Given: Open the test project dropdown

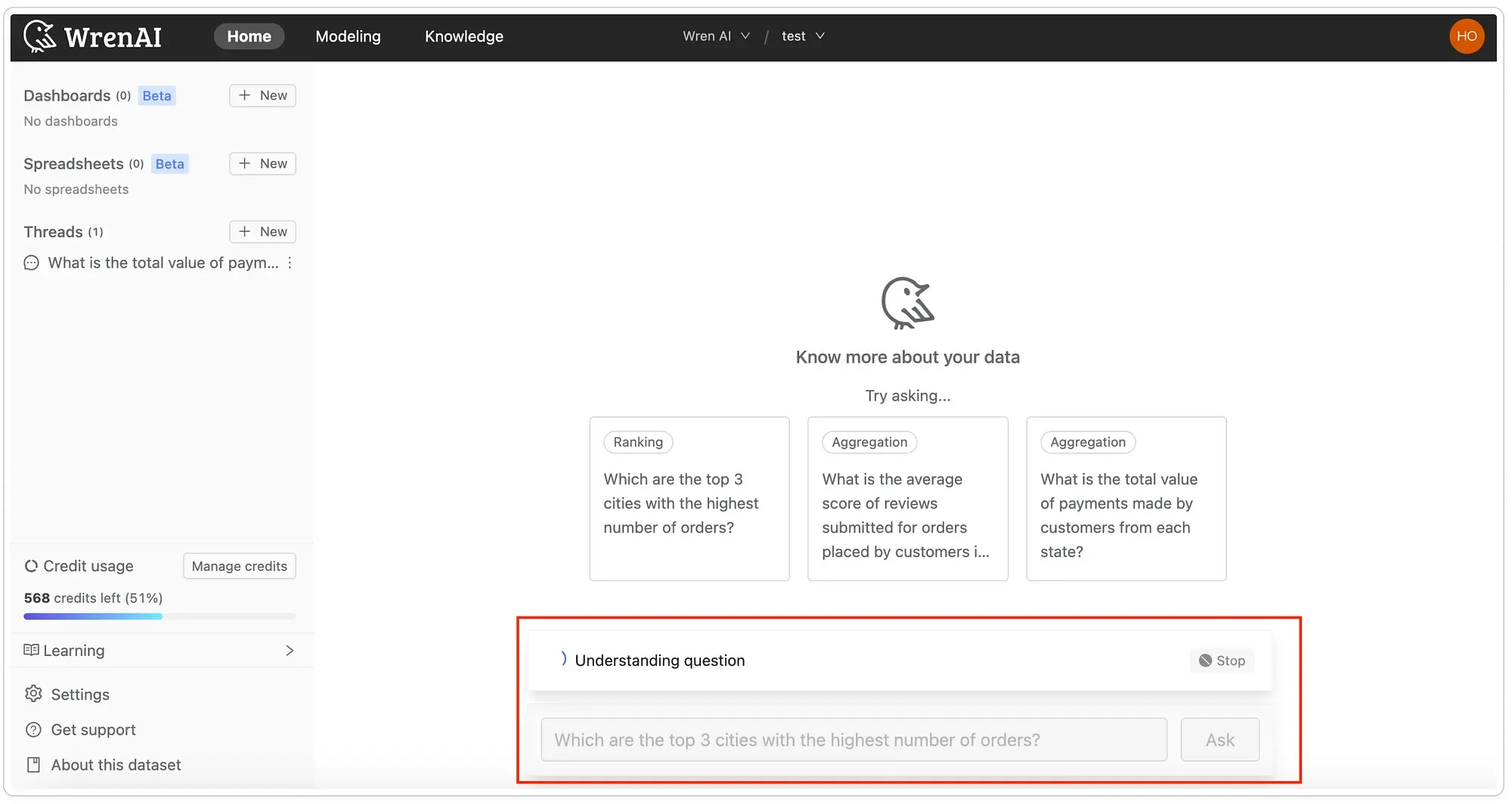Looking at the screenshot, I should [803, 36].
